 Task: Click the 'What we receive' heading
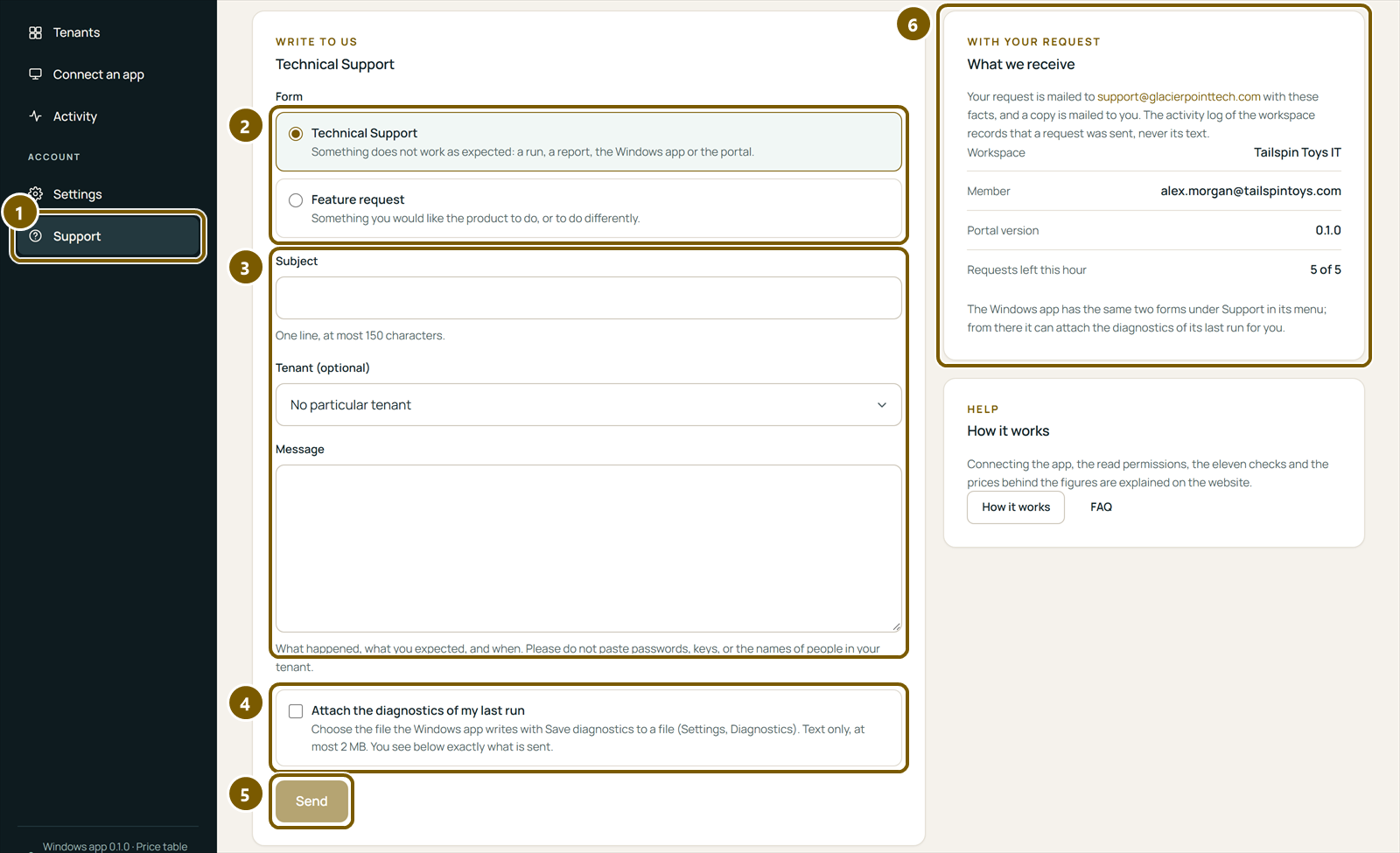point(1021,65)
